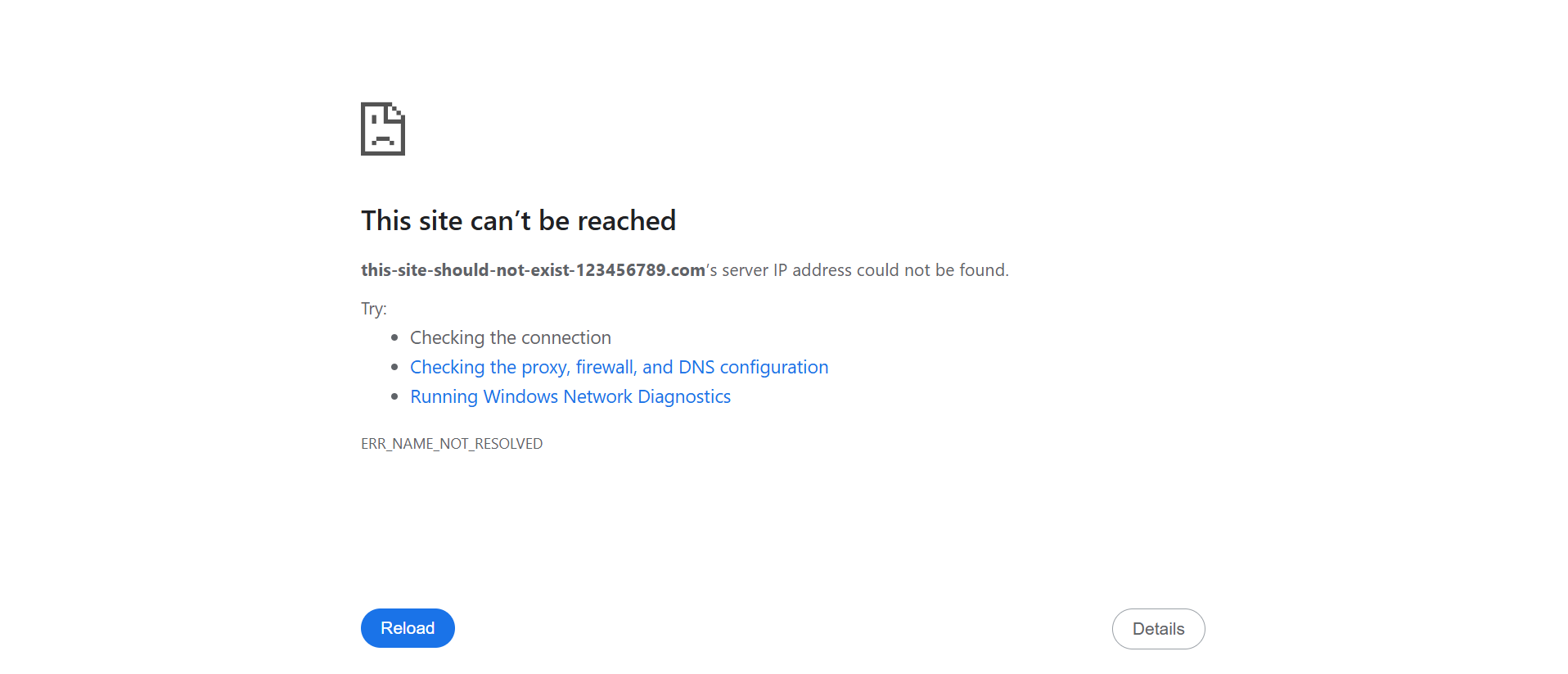Click the bullet before Running Windows Network Diagnostics
Viewport: 1568px width, 674px height.
pyautogui.click(x=394, y=396)
